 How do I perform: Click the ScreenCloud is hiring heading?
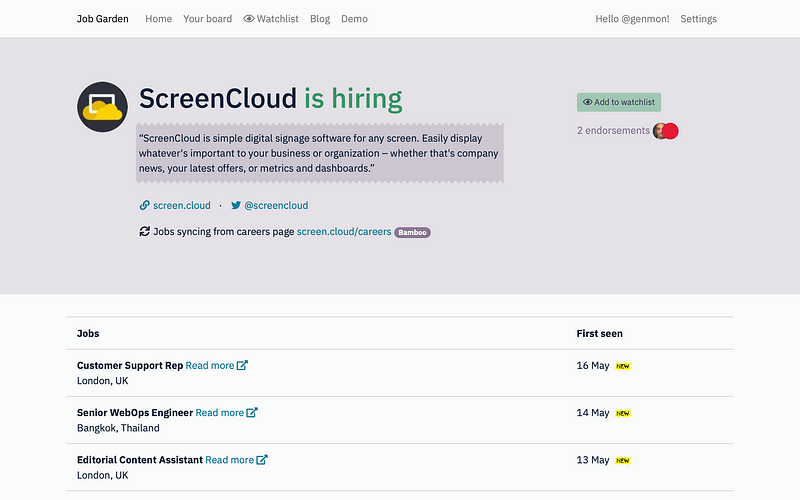(x=270, y=98)
